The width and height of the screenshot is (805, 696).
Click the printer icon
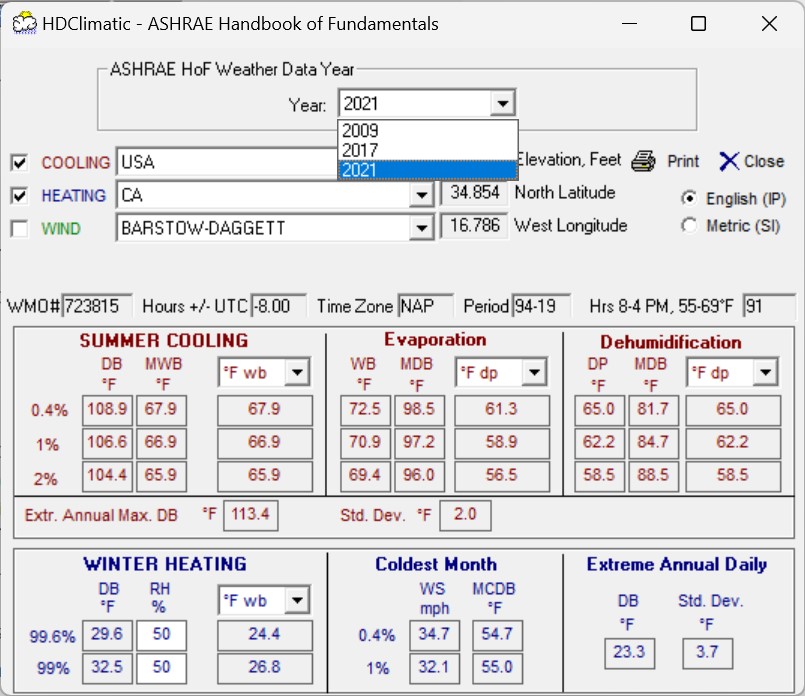pos(643,161)
